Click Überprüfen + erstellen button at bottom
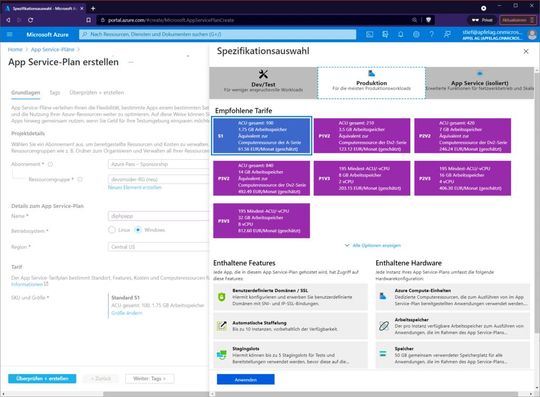Screen dimensions: 540x397 point(42,379)
